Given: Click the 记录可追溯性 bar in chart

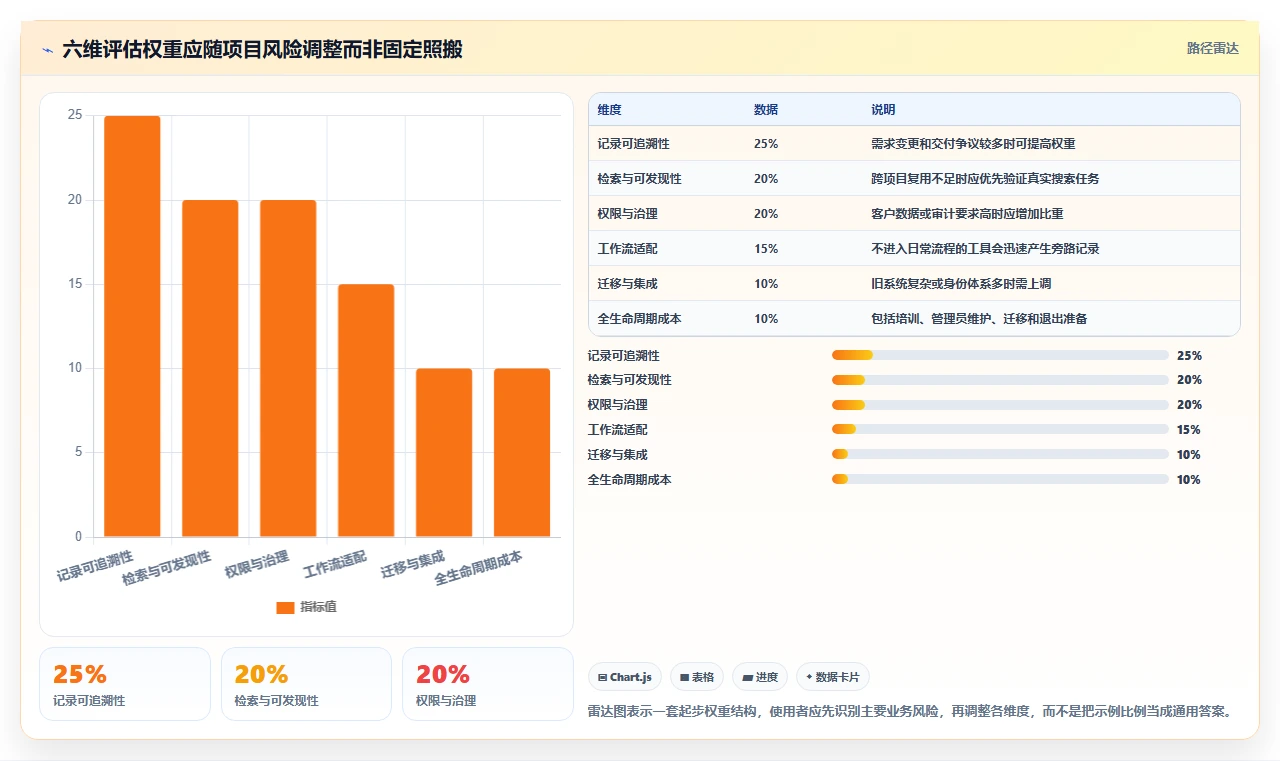Looking at the screenshot, I should coord(132,326).
